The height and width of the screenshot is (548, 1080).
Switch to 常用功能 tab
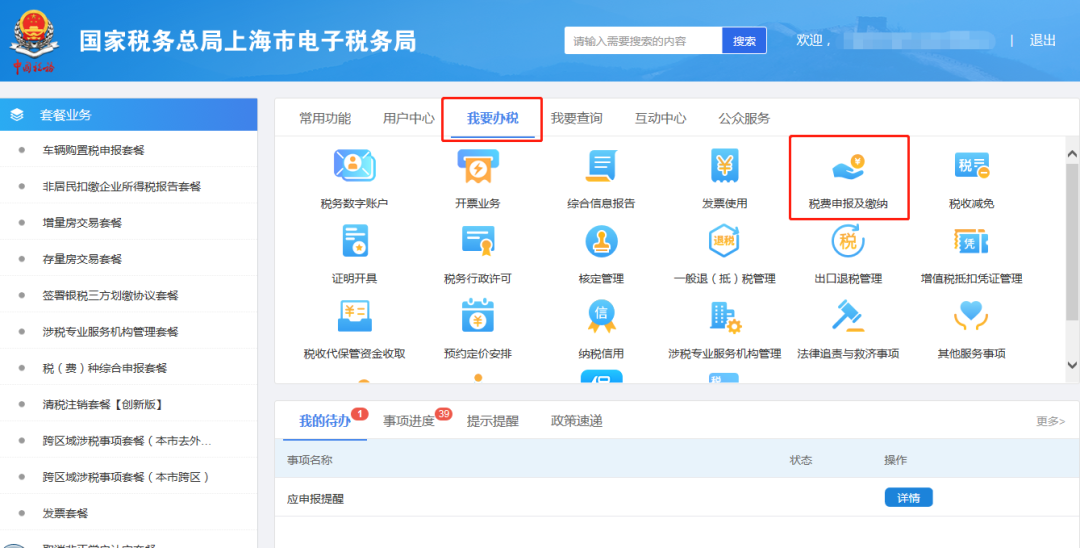click(x=325, y=118)
